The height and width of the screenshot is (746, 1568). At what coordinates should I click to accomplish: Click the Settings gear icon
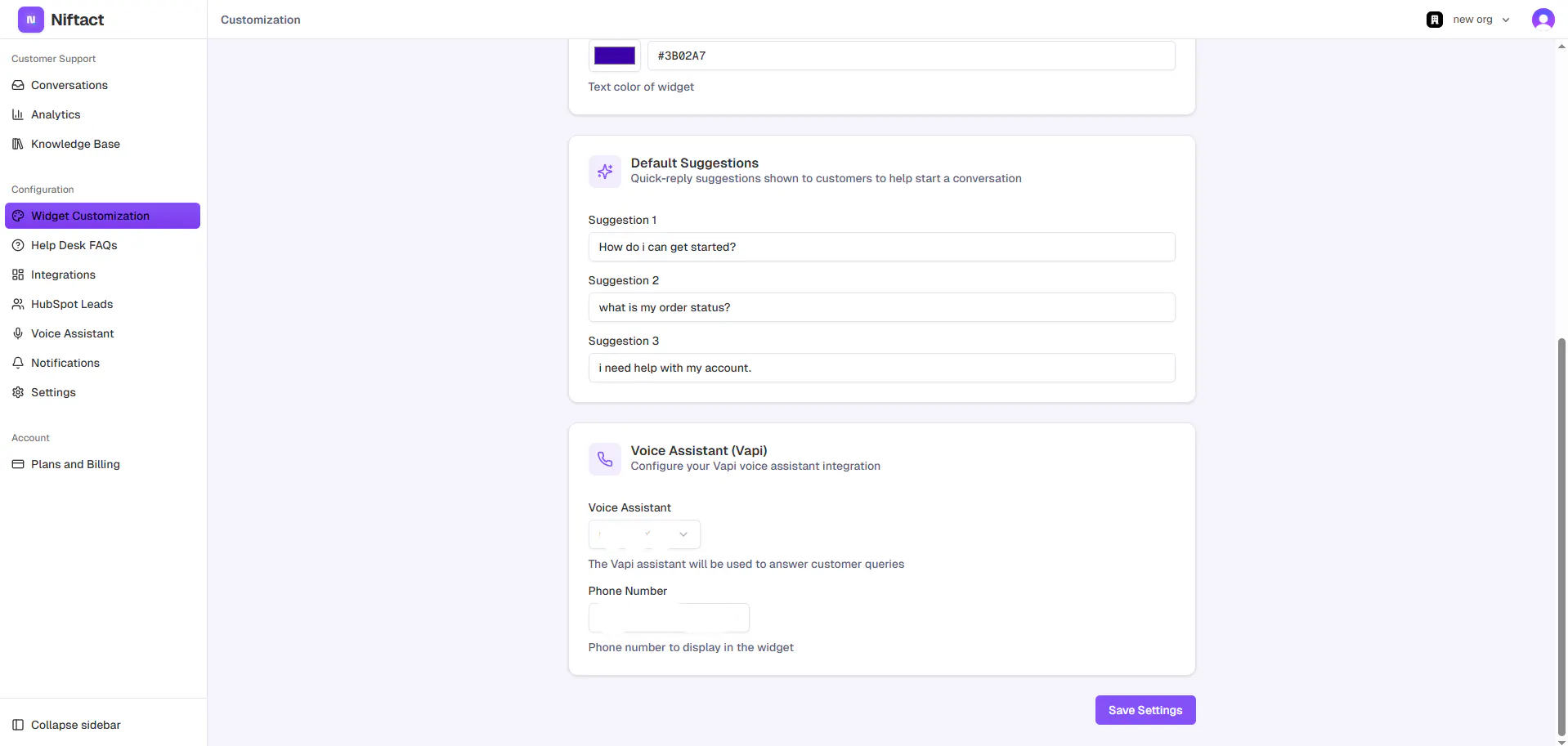[18, 392]
